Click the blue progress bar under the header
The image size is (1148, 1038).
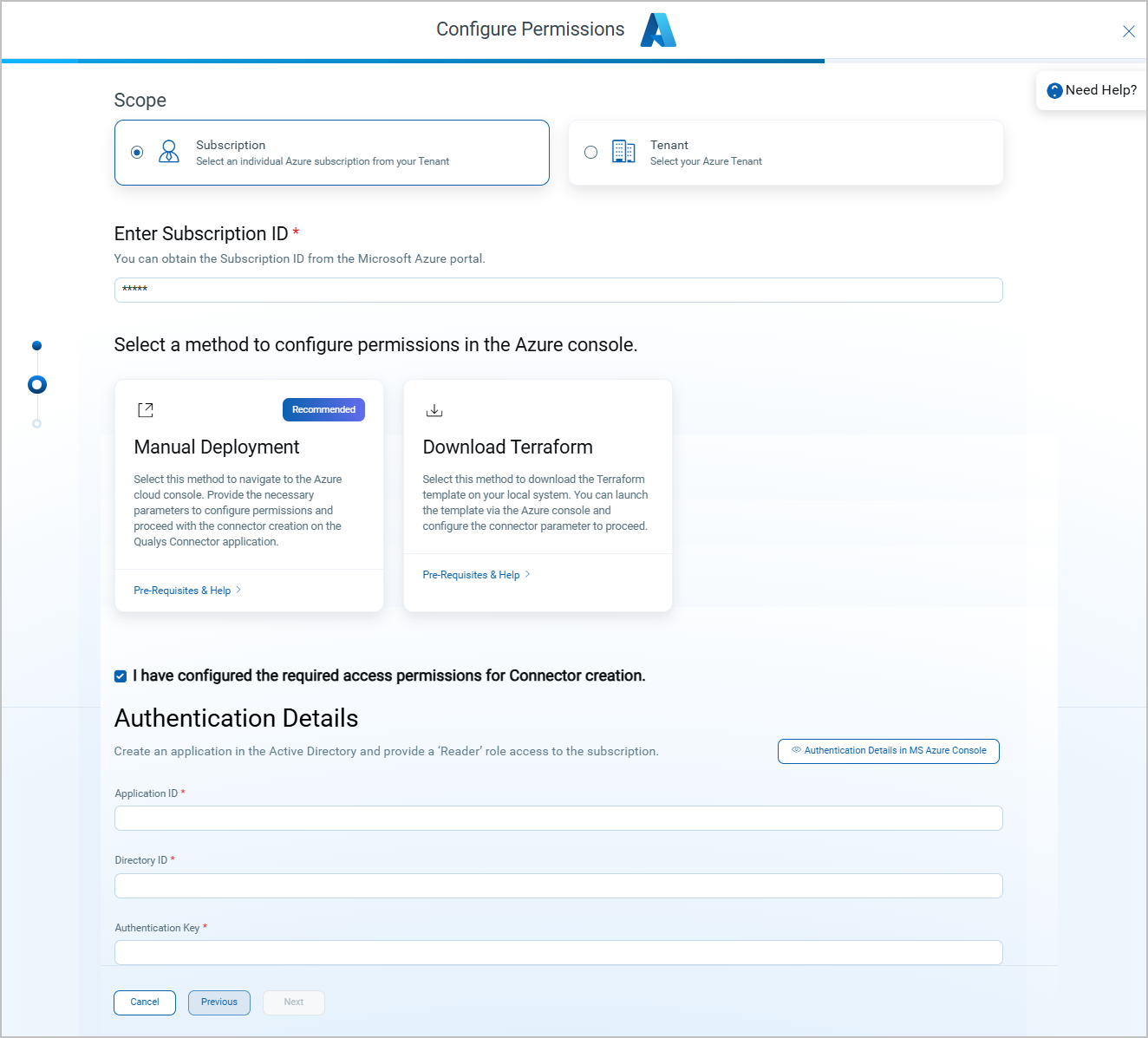(x=413, y=61)
